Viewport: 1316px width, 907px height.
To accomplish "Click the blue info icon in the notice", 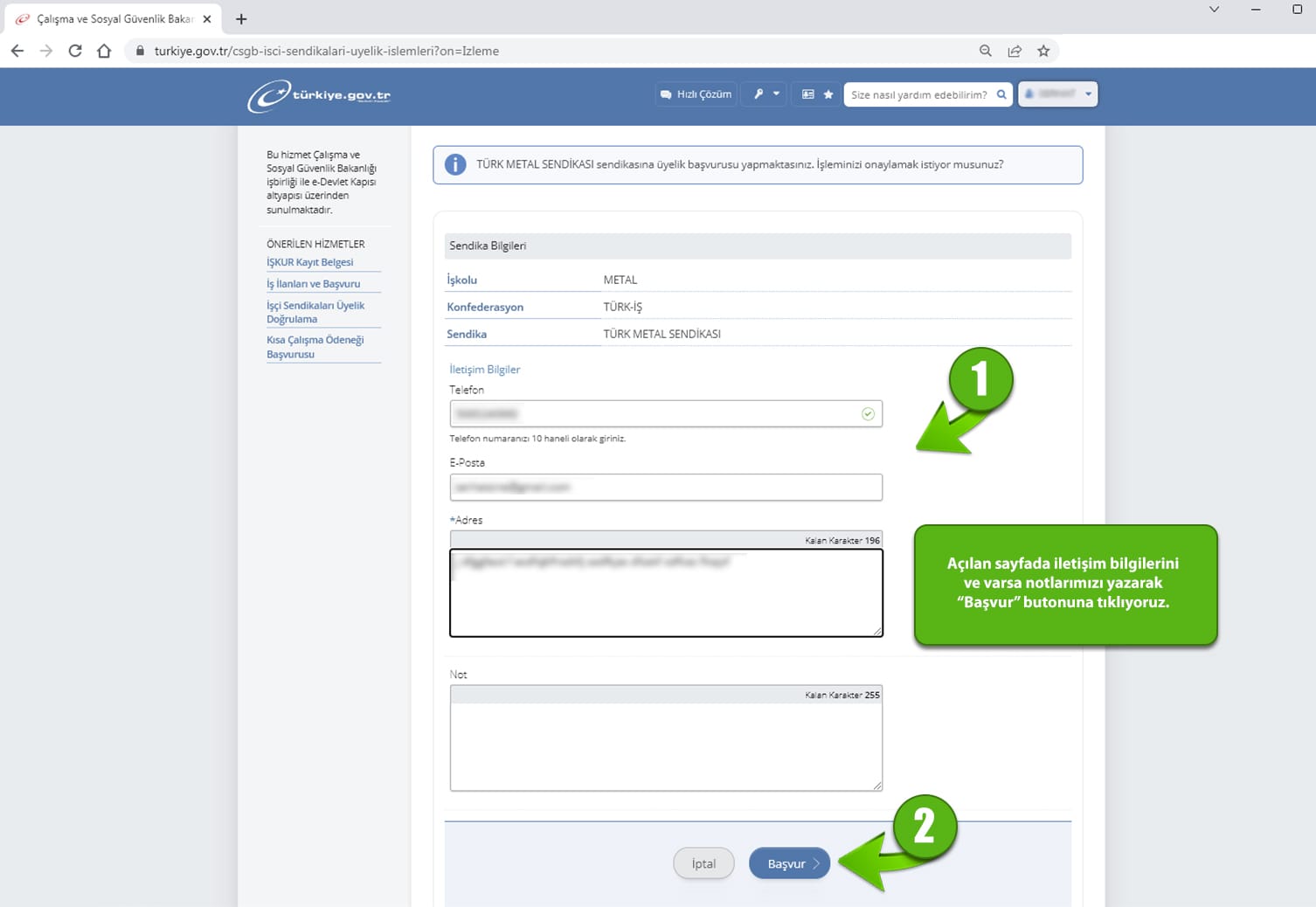I will (x=455, y=164).
